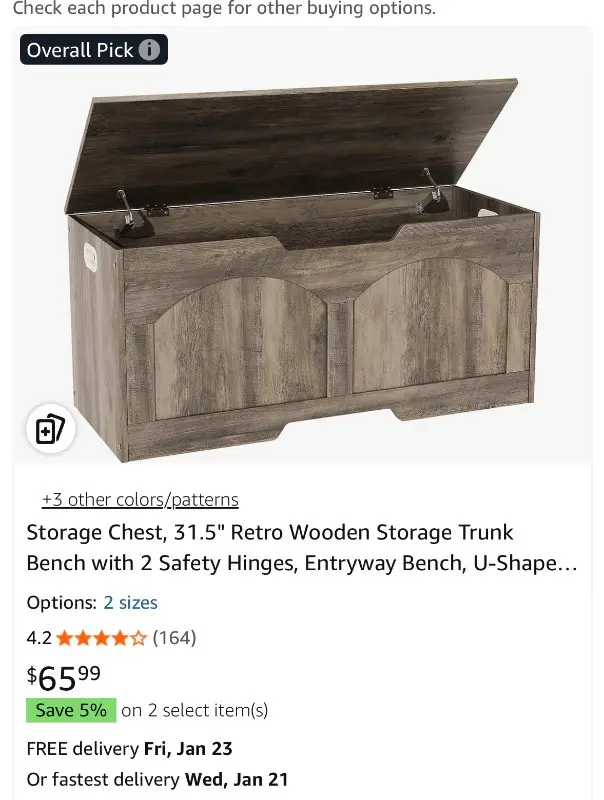Tap the FREE delivery Fri, Jan 23 line
Viewport: 604px width, 800px height.
(130, 748)
